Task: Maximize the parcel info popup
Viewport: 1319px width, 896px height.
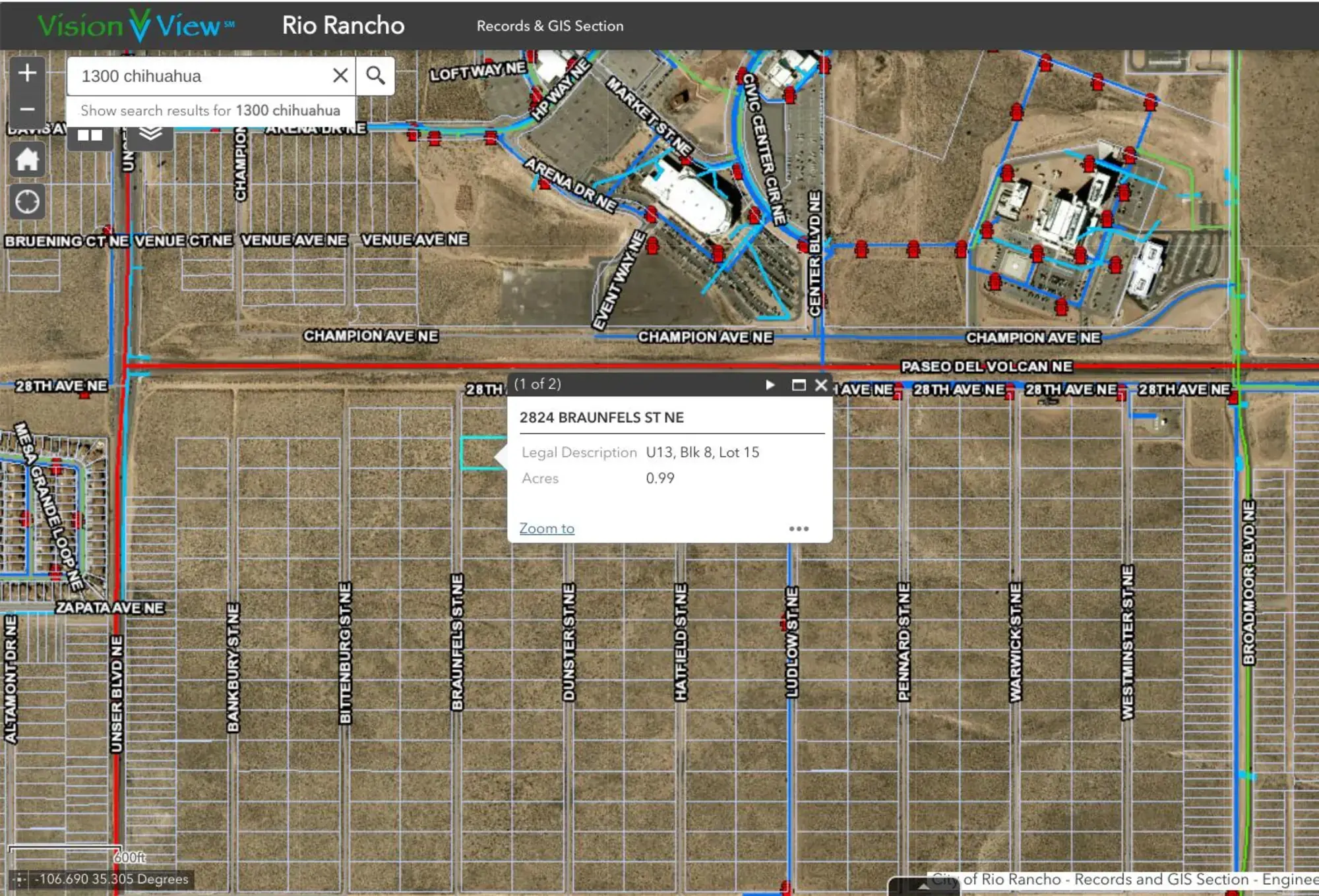Action: [798, 384]
